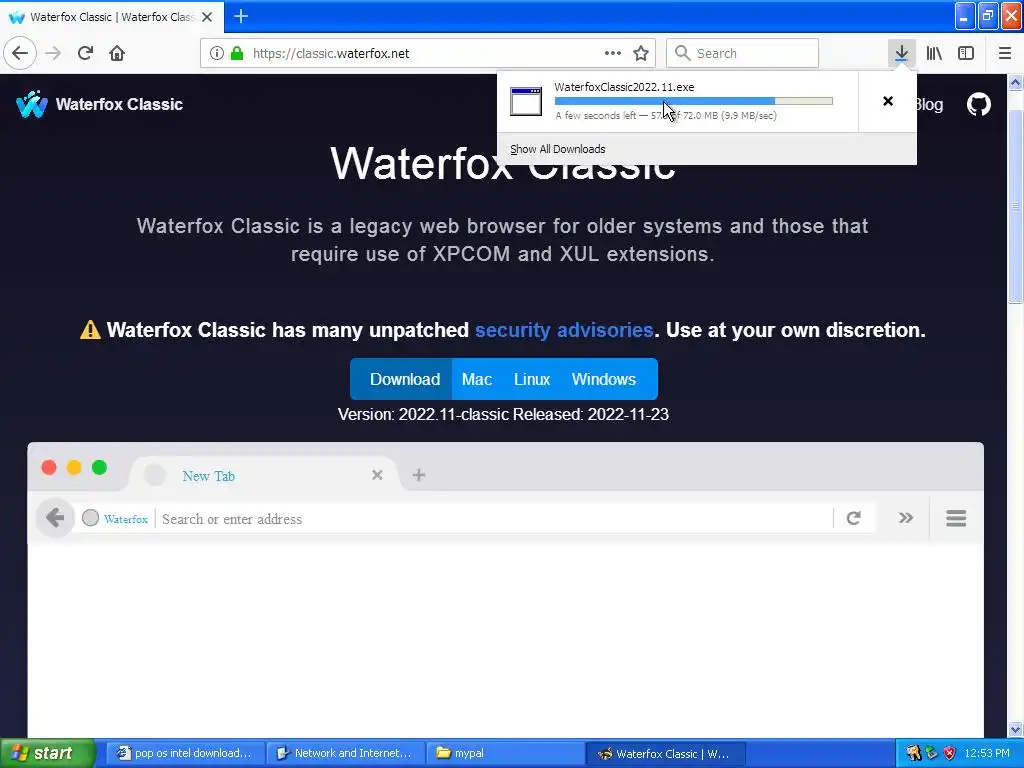Click the Waterfox Classic main heading

point(503,163)
